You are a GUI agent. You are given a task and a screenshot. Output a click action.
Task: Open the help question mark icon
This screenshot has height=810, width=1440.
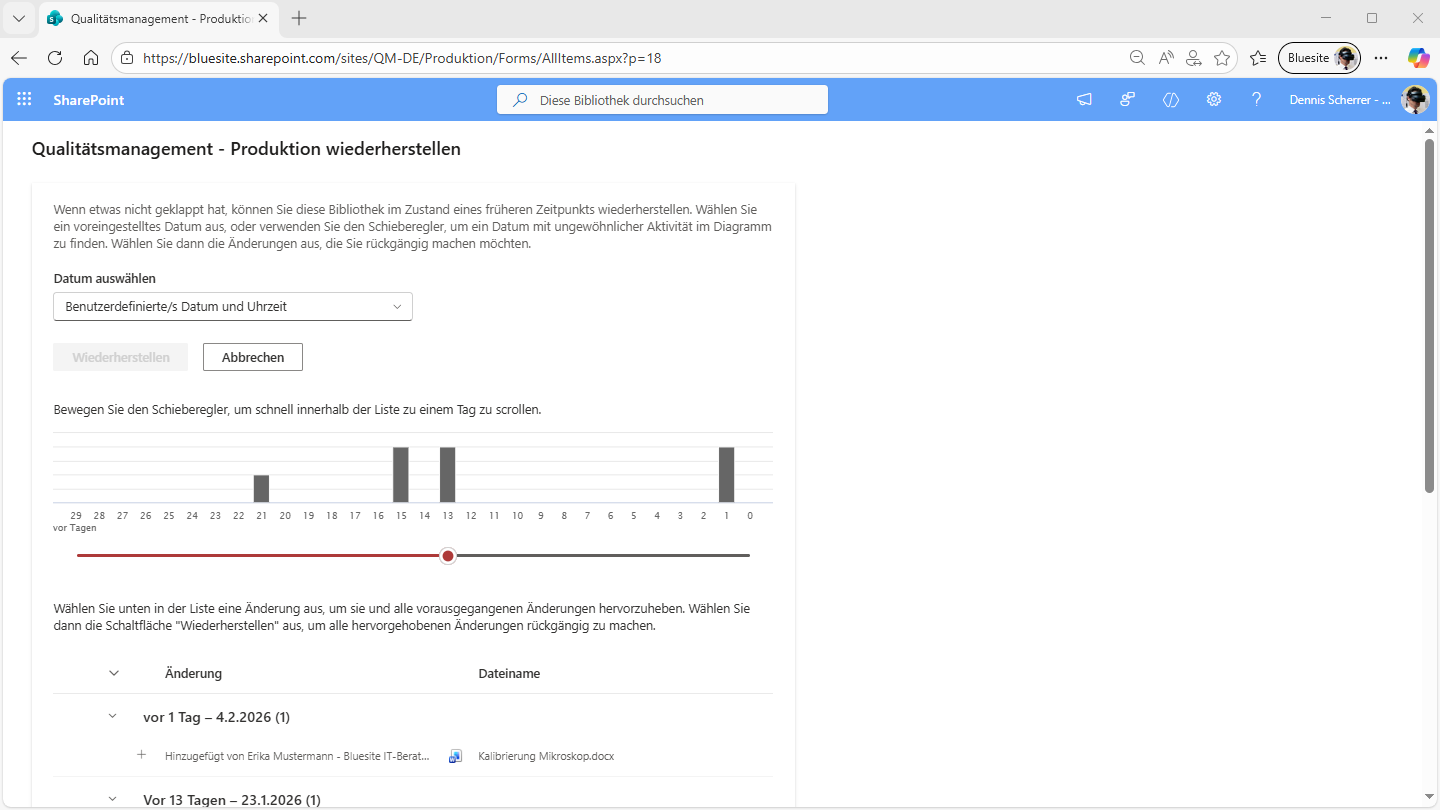(x=1256, y=100)
